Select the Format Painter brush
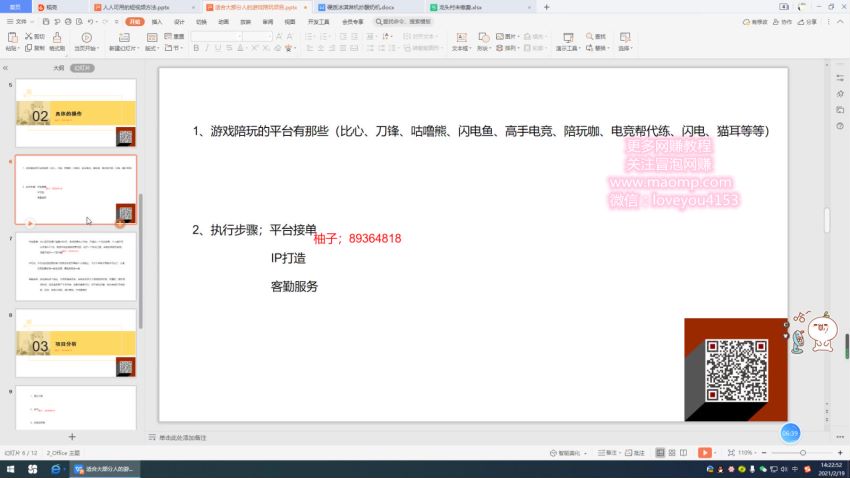The width and height of the screenshot is (850, 478). click(x=57, y=37)
